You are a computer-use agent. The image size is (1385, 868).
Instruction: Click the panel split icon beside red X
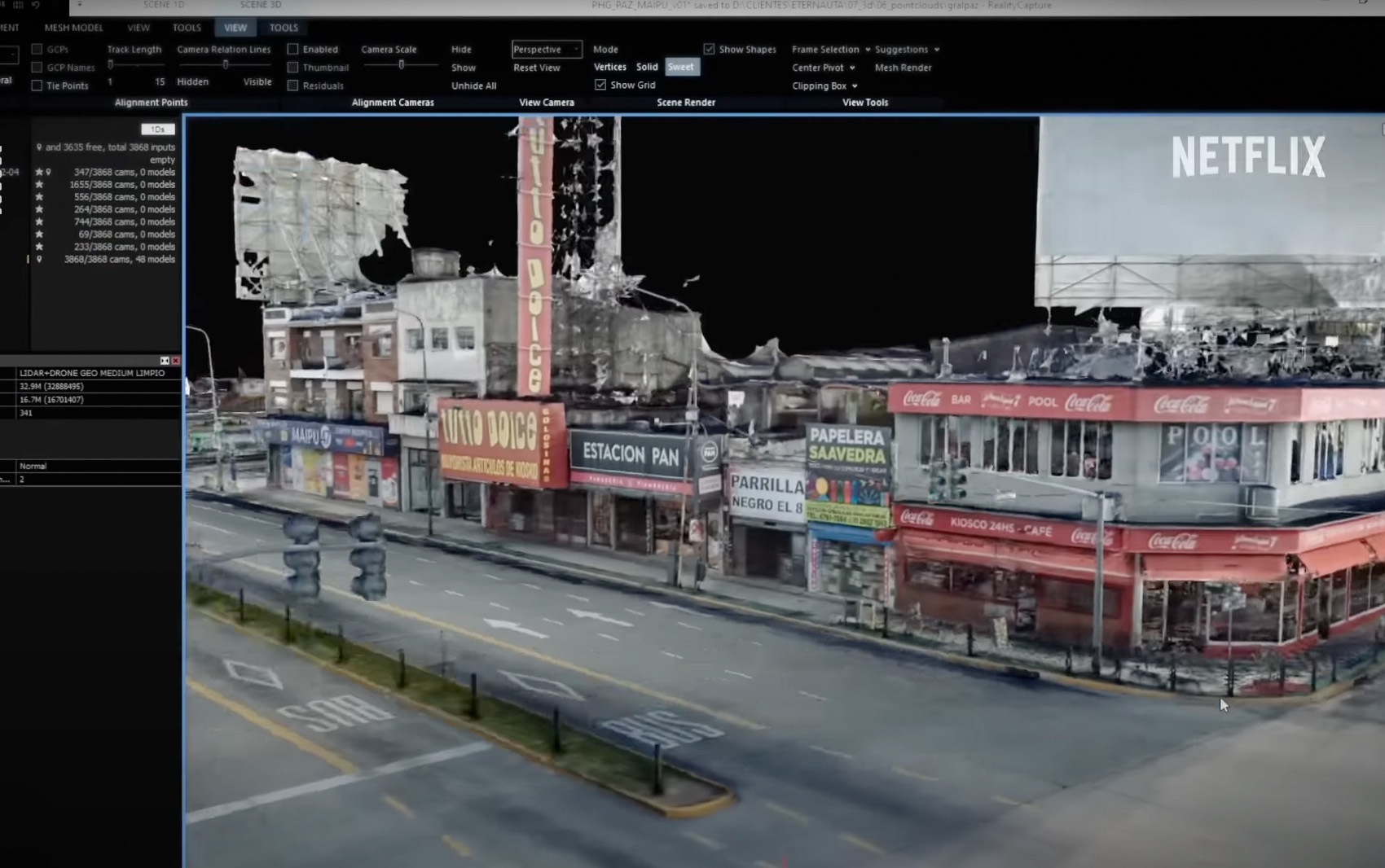(x=165, y=361)
